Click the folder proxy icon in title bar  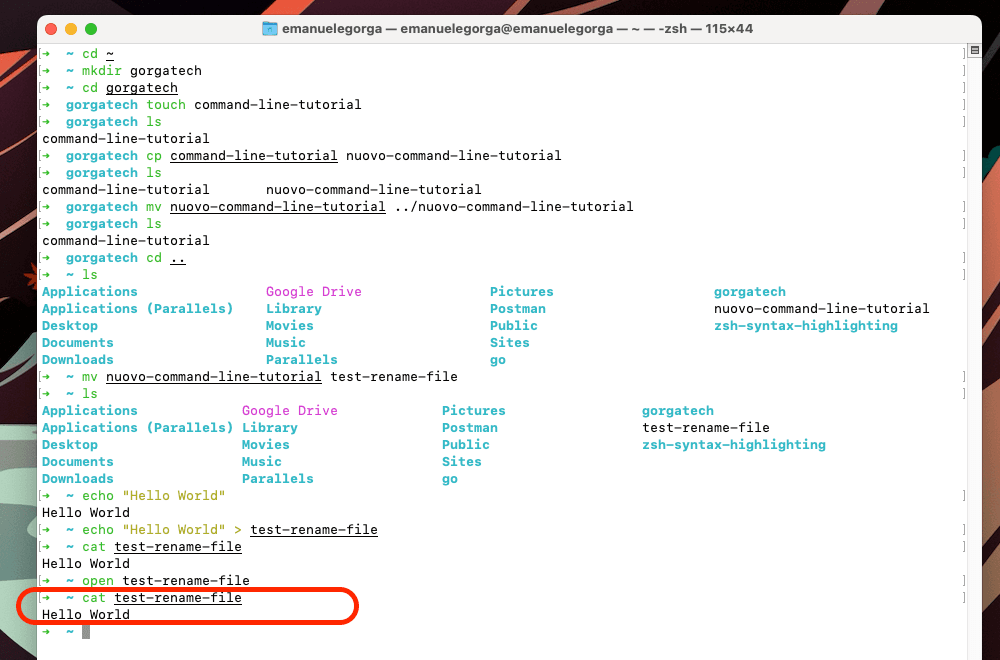pos(270,29)
